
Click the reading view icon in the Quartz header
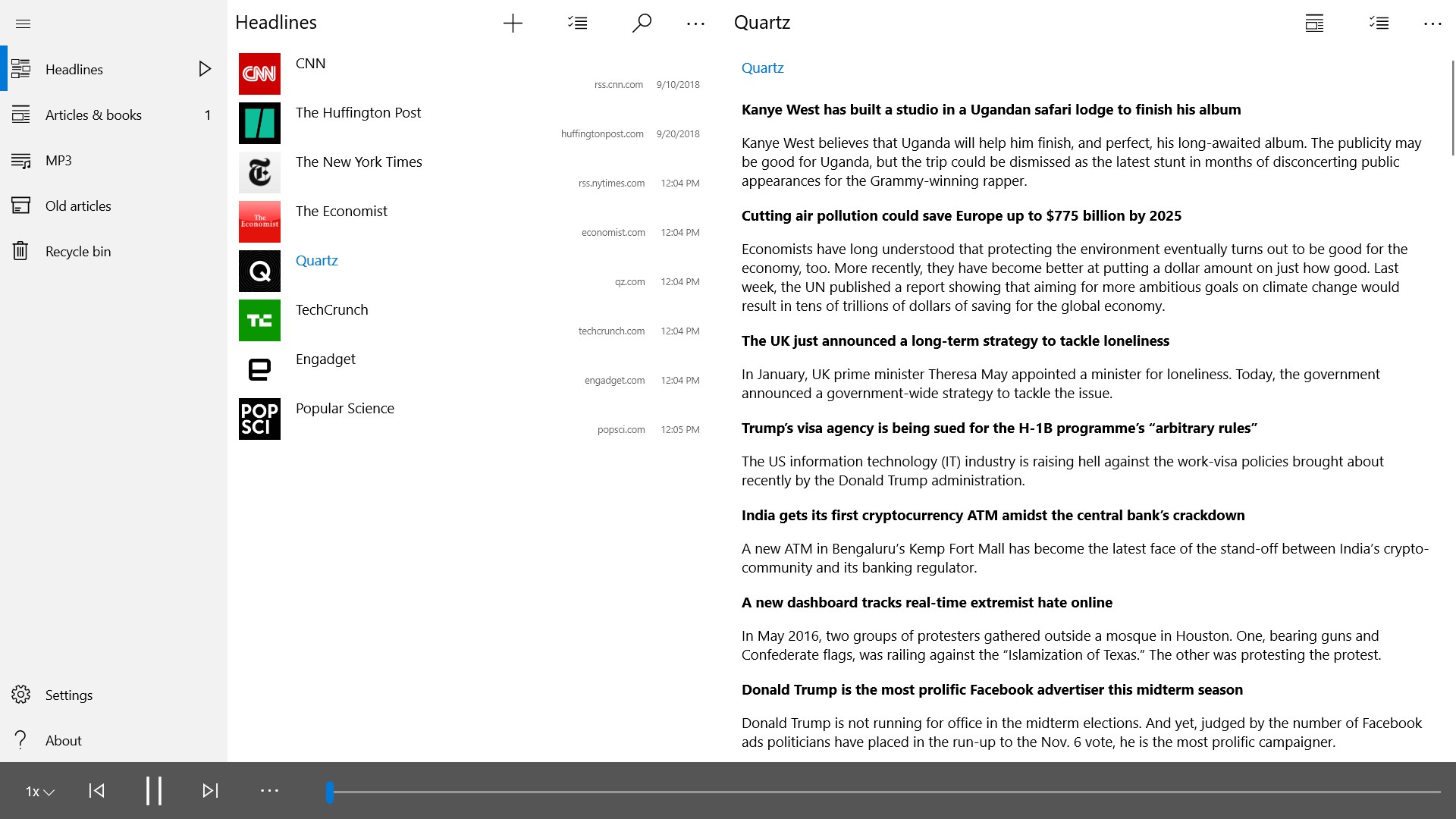coord(1314,24)
